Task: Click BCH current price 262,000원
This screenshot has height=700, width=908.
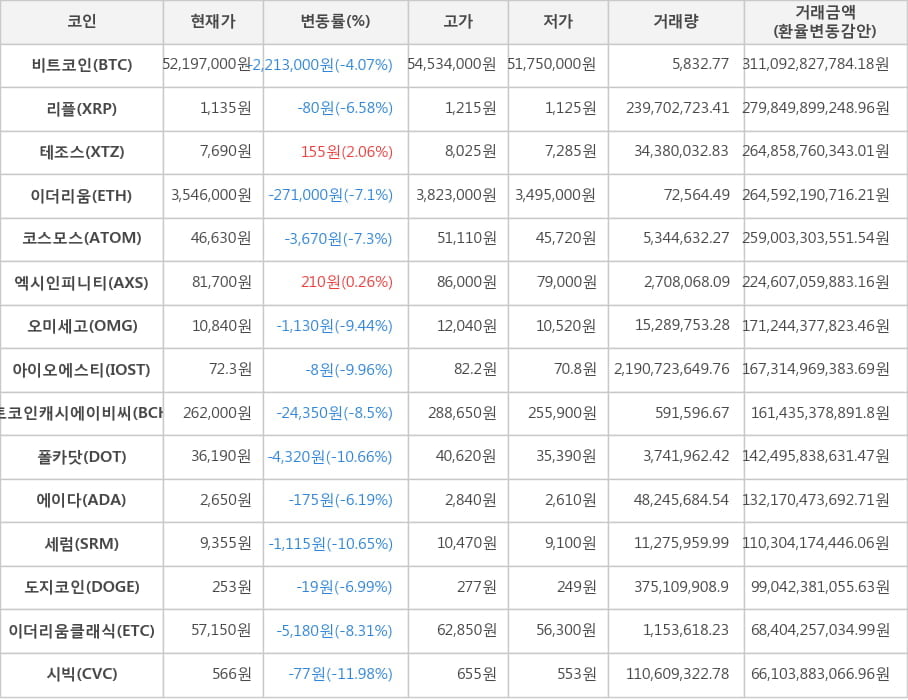Action: pyautogui.click(x=218, y=412)
